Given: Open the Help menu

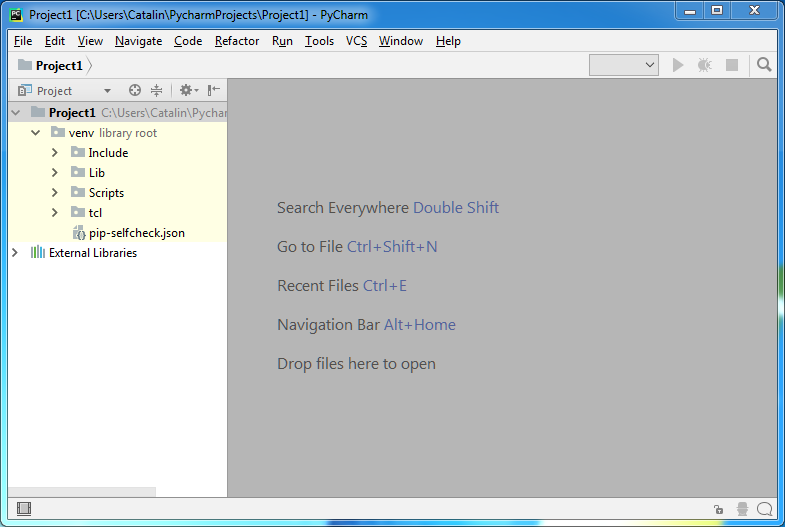Looking at the screenshot, I should pyautogui.click(x=448, y=41).
